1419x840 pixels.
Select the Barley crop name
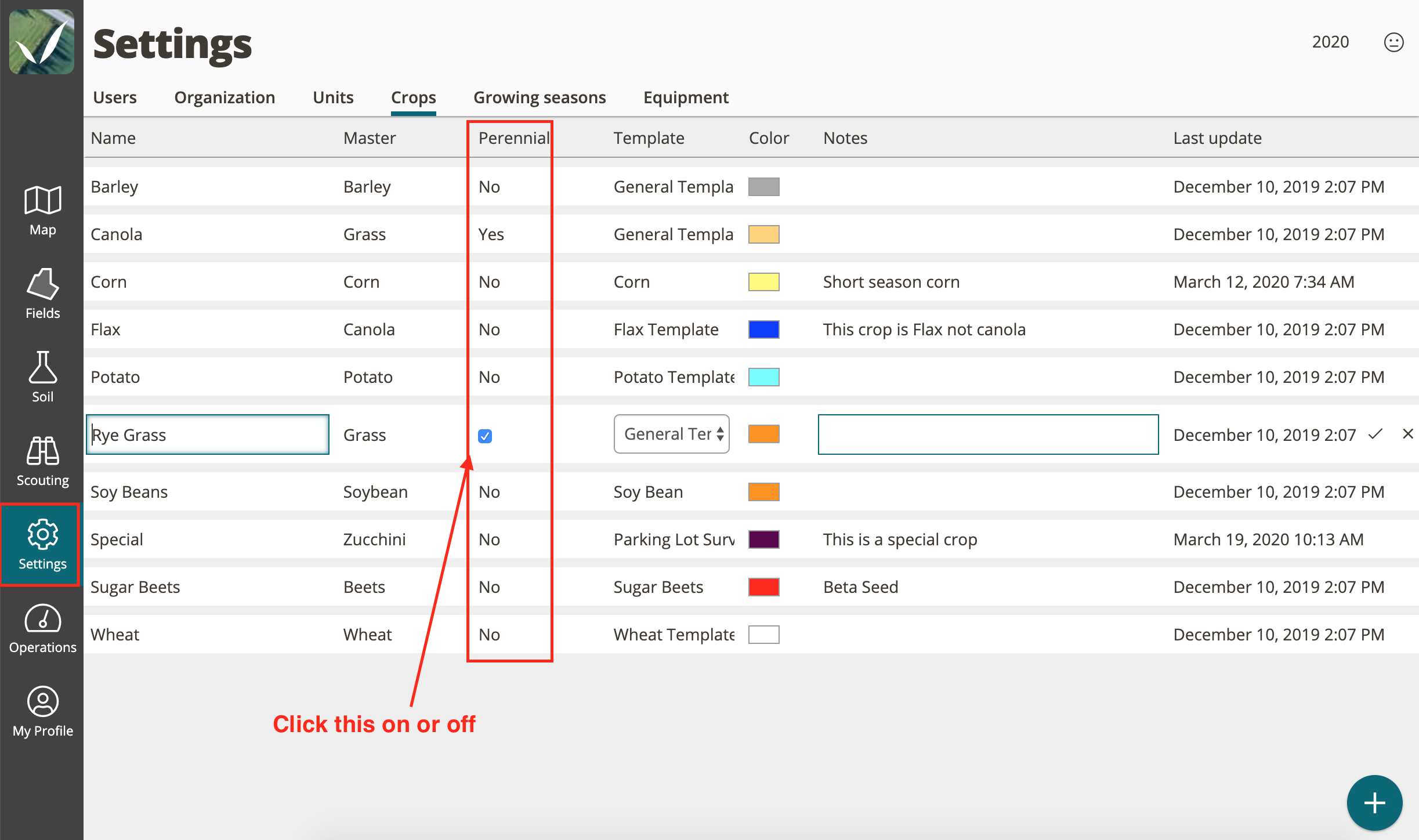click(114, 187)
